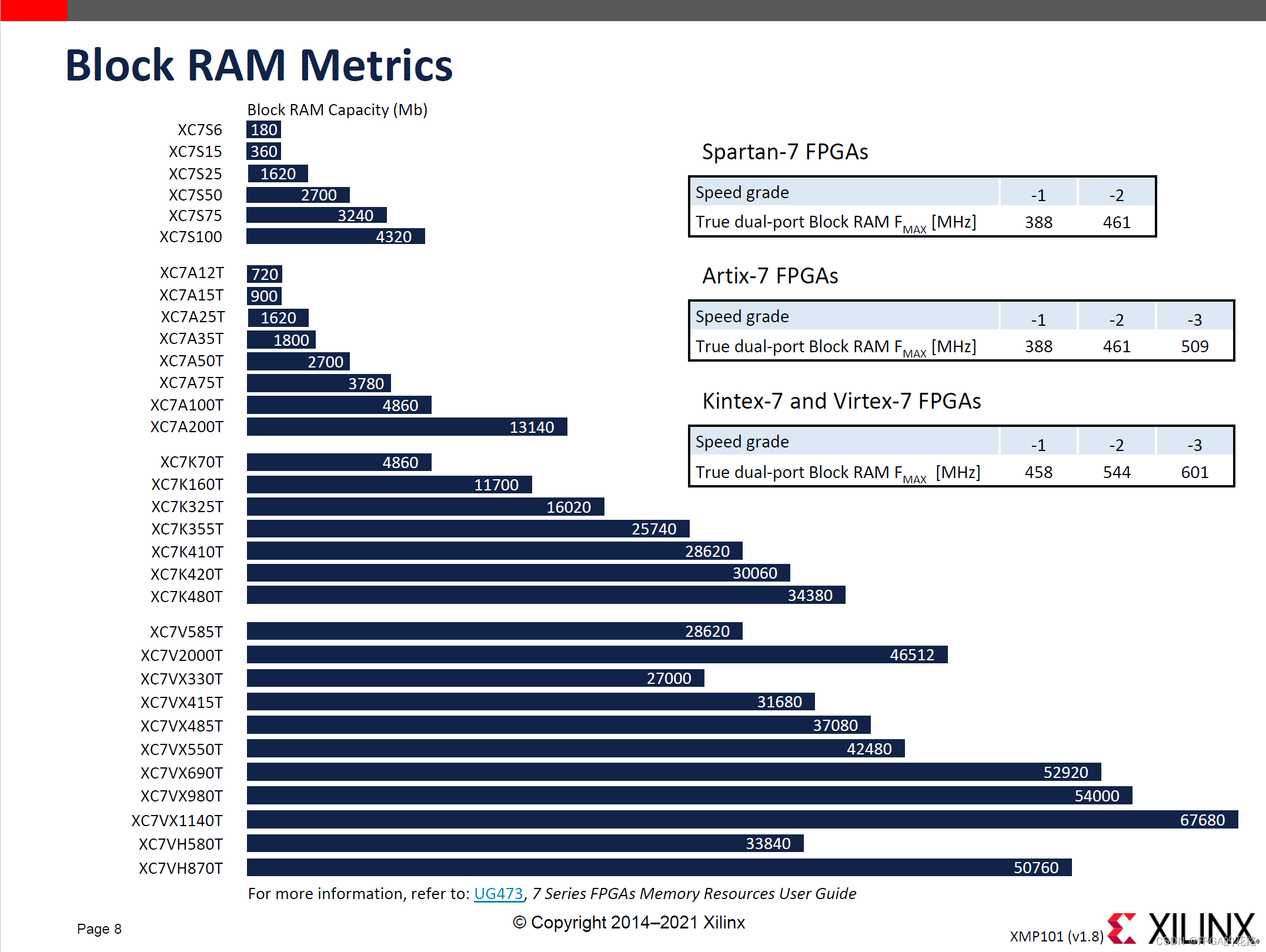Click the Xilinx logo icon
Image resolution: width=1266 pixels, height=952 pixels.
(1121, 928)
